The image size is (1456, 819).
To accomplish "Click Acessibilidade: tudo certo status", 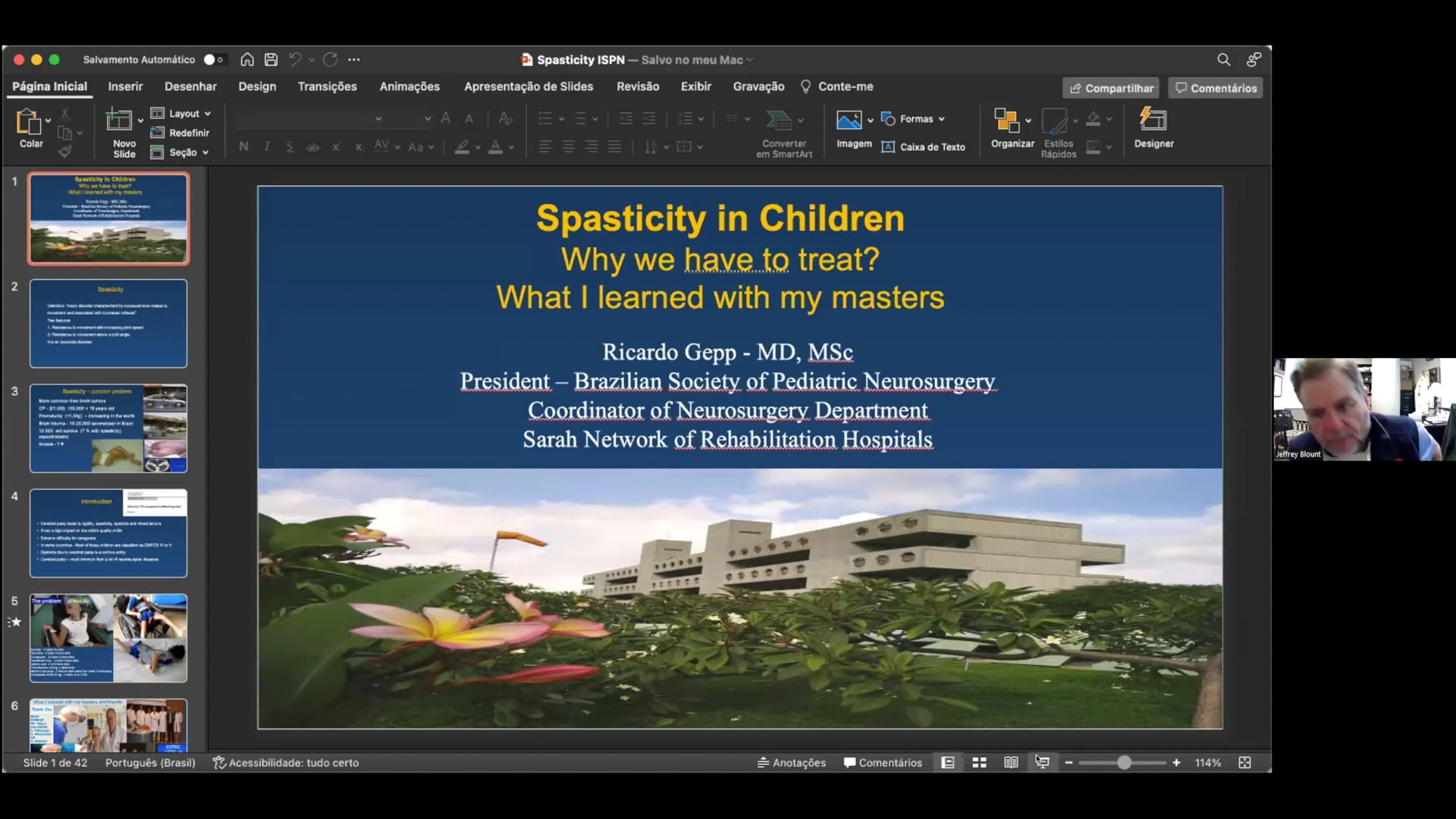I will (286, 762).
